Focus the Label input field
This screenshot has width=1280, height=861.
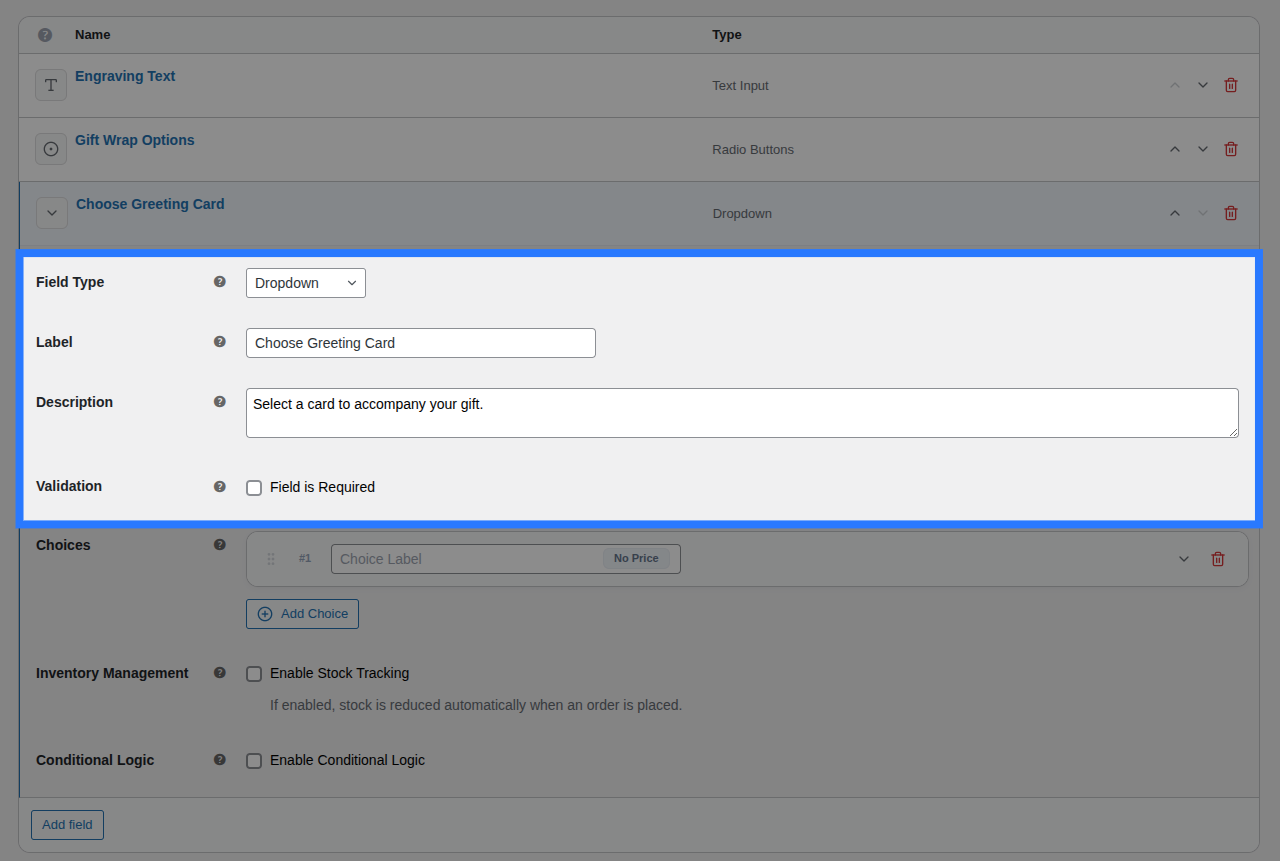coord(421,343)
